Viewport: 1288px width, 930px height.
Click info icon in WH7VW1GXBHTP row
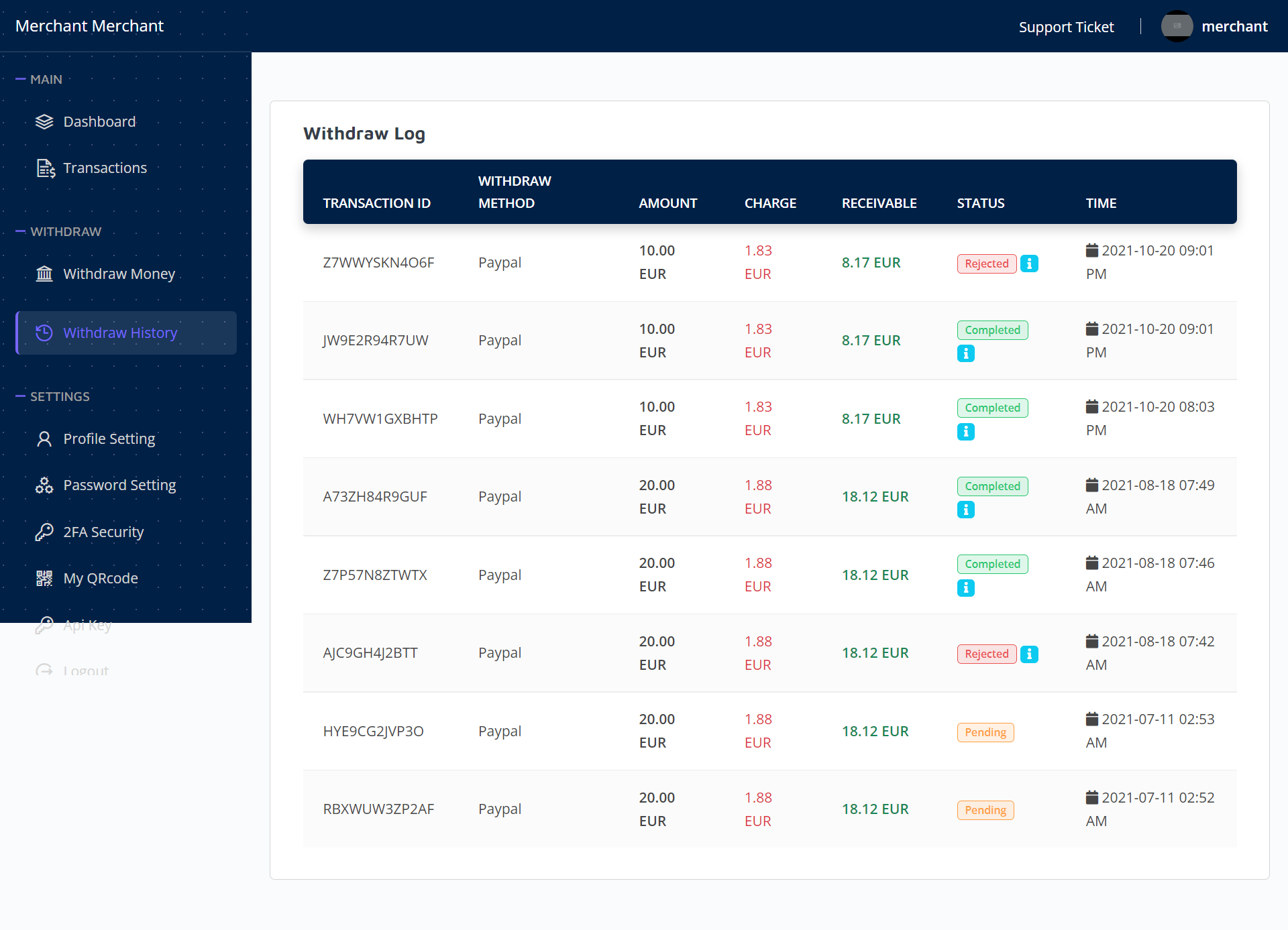pyautogui.click(x=965, y=432)
